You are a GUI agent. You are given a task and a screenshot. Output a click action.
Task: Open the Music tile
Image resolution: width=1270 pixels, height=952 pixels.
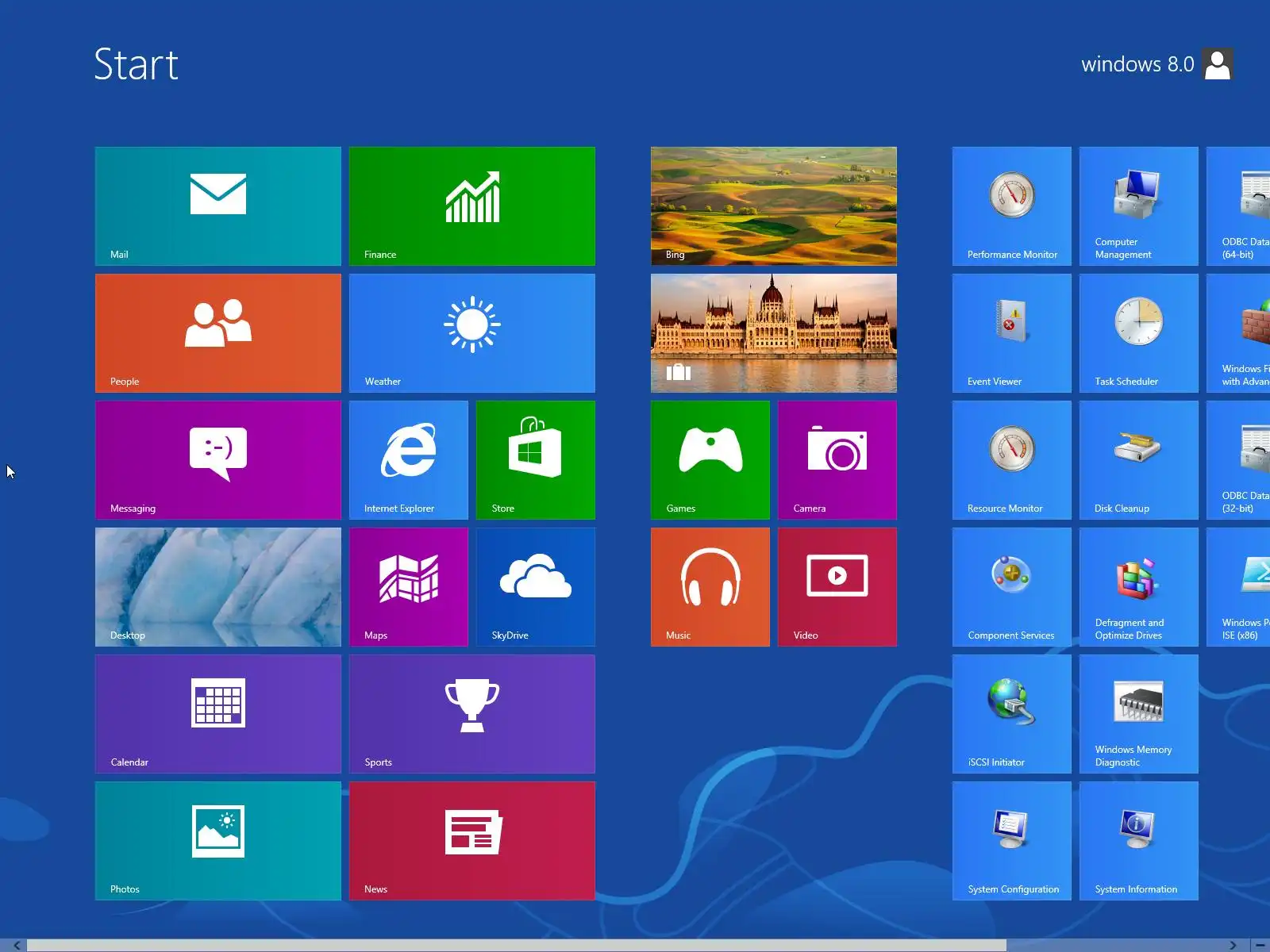pyautogui.click(x=710, y=587)
